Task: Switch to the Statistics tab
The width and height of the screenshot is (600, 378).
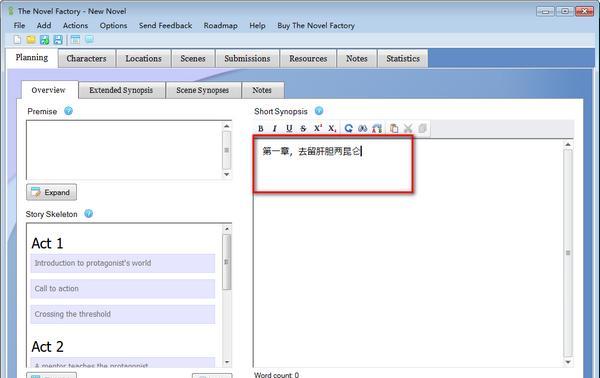Action: point(403,59)
